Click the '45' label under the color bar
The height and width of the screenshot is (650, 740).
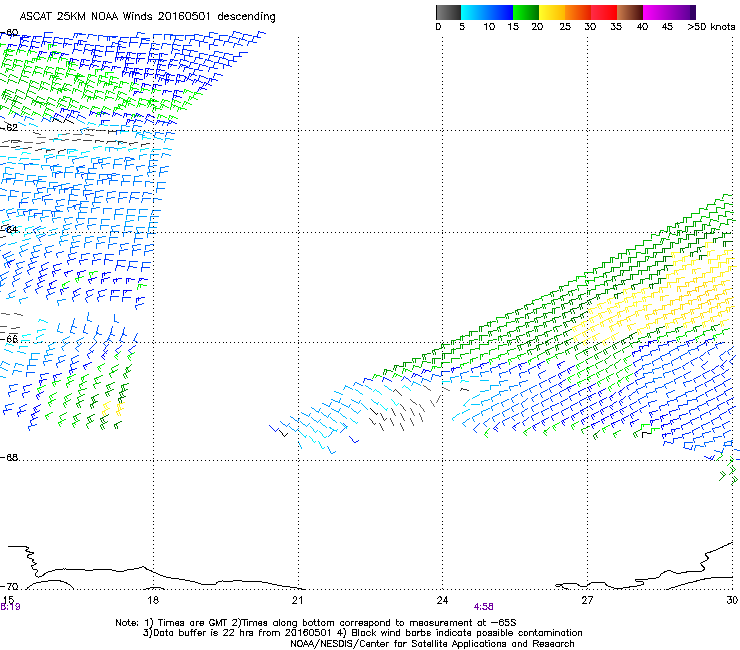667,27
